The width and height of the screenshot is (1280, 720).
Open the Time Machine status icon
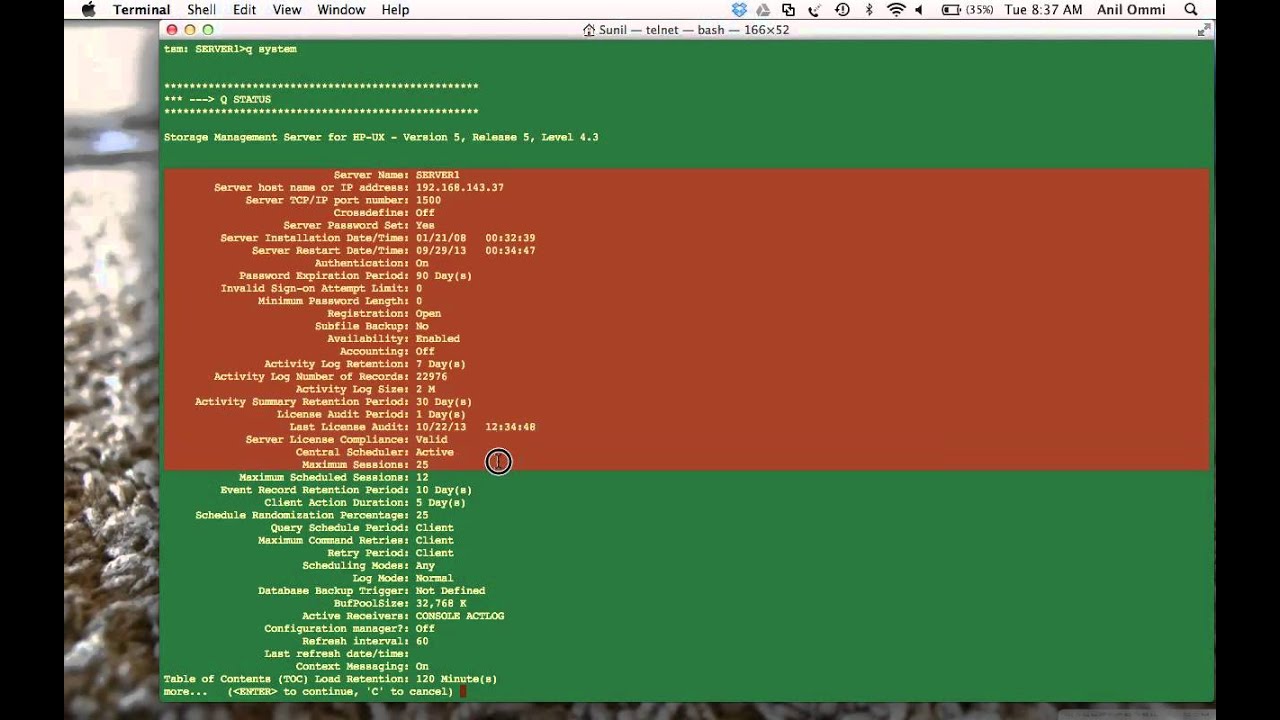pos(842,10)
